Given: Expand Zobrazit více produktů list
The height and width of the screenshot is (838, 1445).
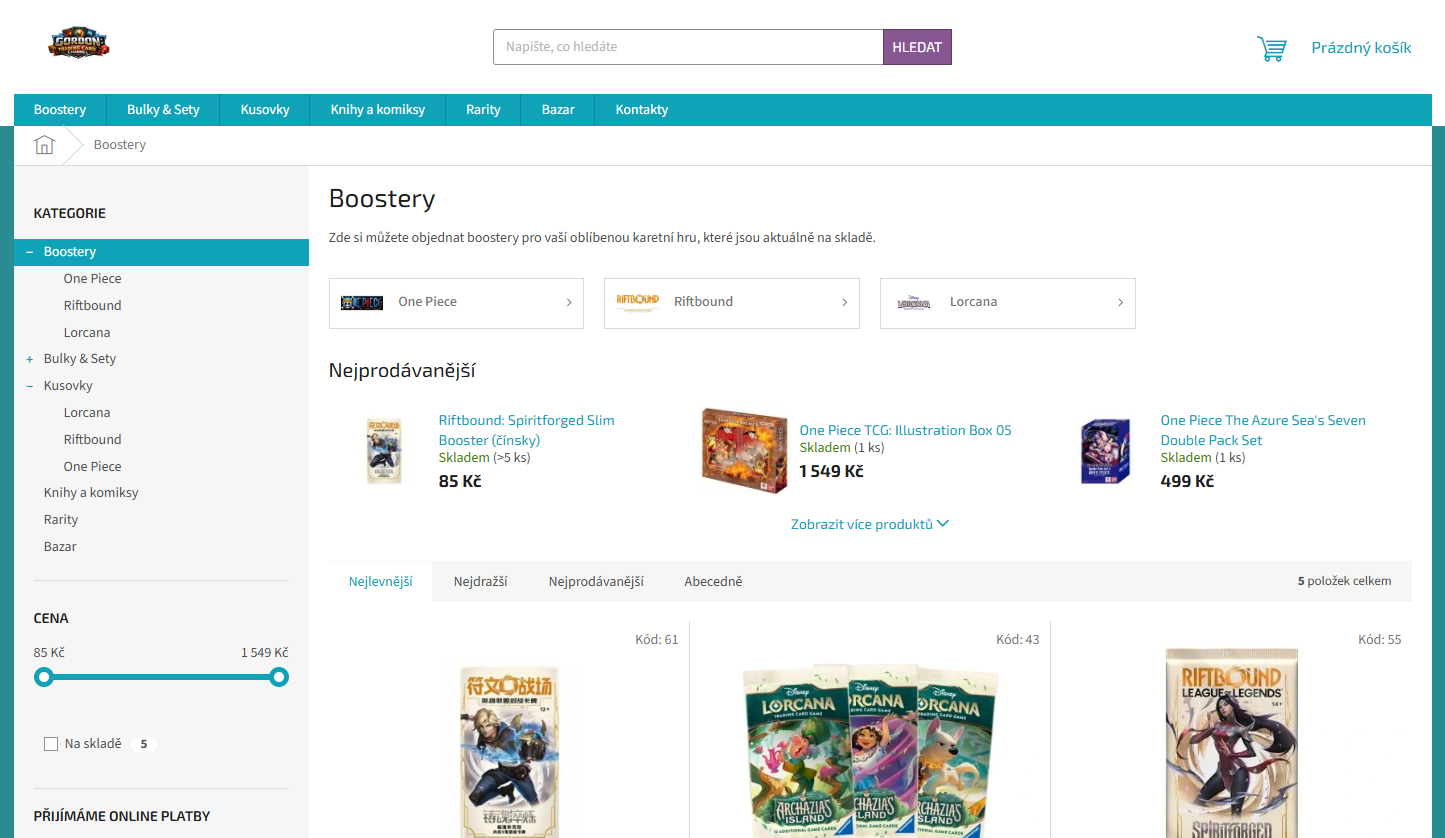Looking at the screenshot, I should pos(869,524).
